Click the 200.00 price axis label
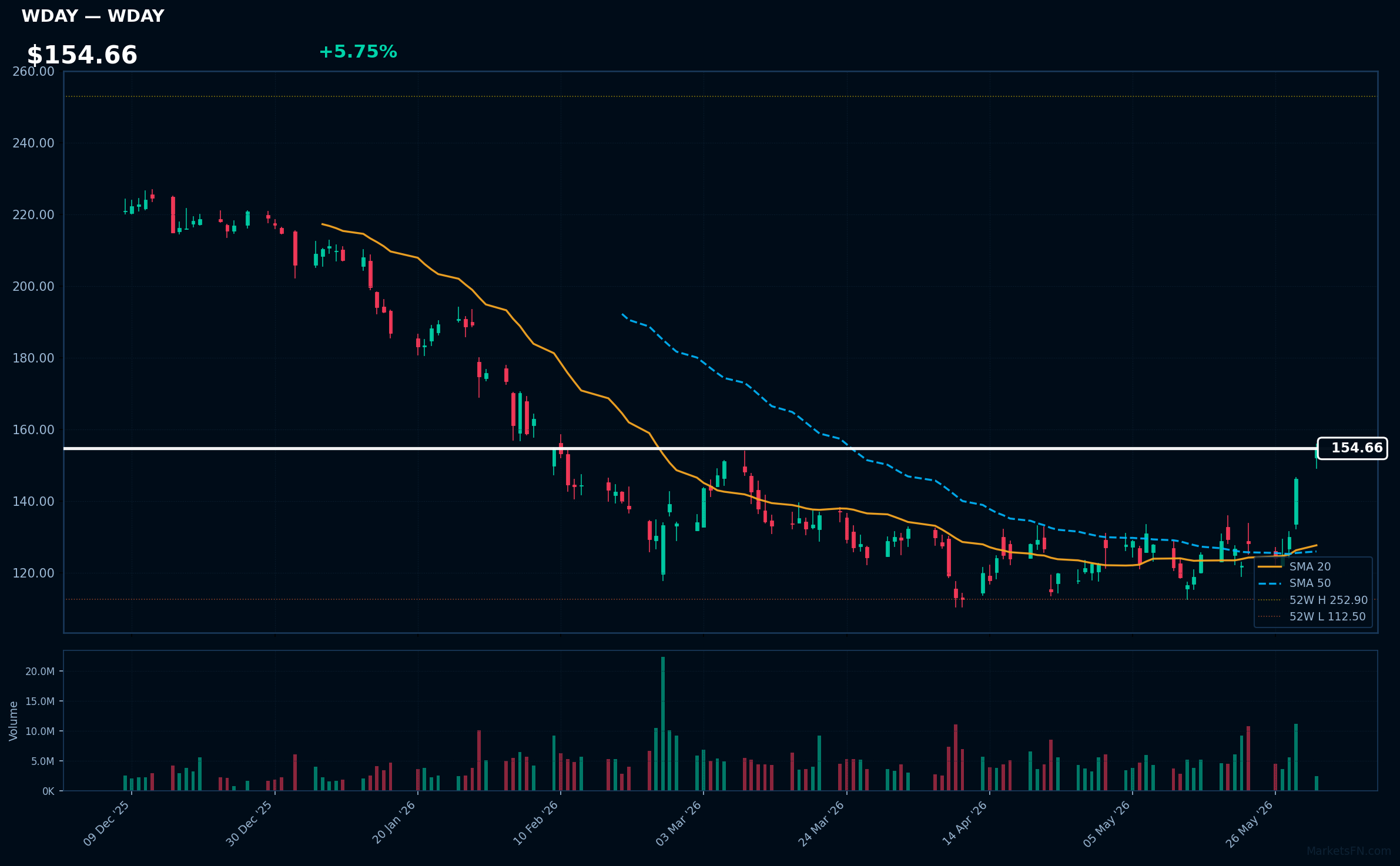 (34, 287)
